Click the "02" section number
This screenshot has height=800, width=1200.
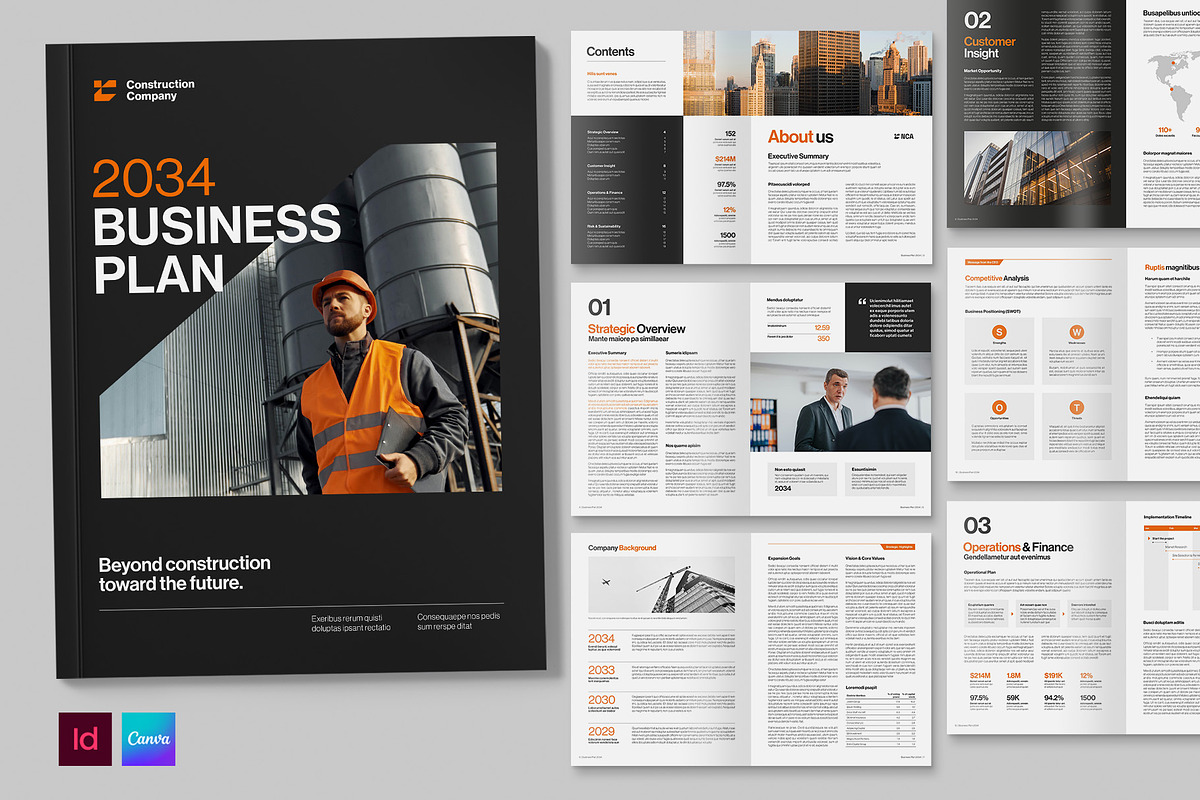click(977, 20)
